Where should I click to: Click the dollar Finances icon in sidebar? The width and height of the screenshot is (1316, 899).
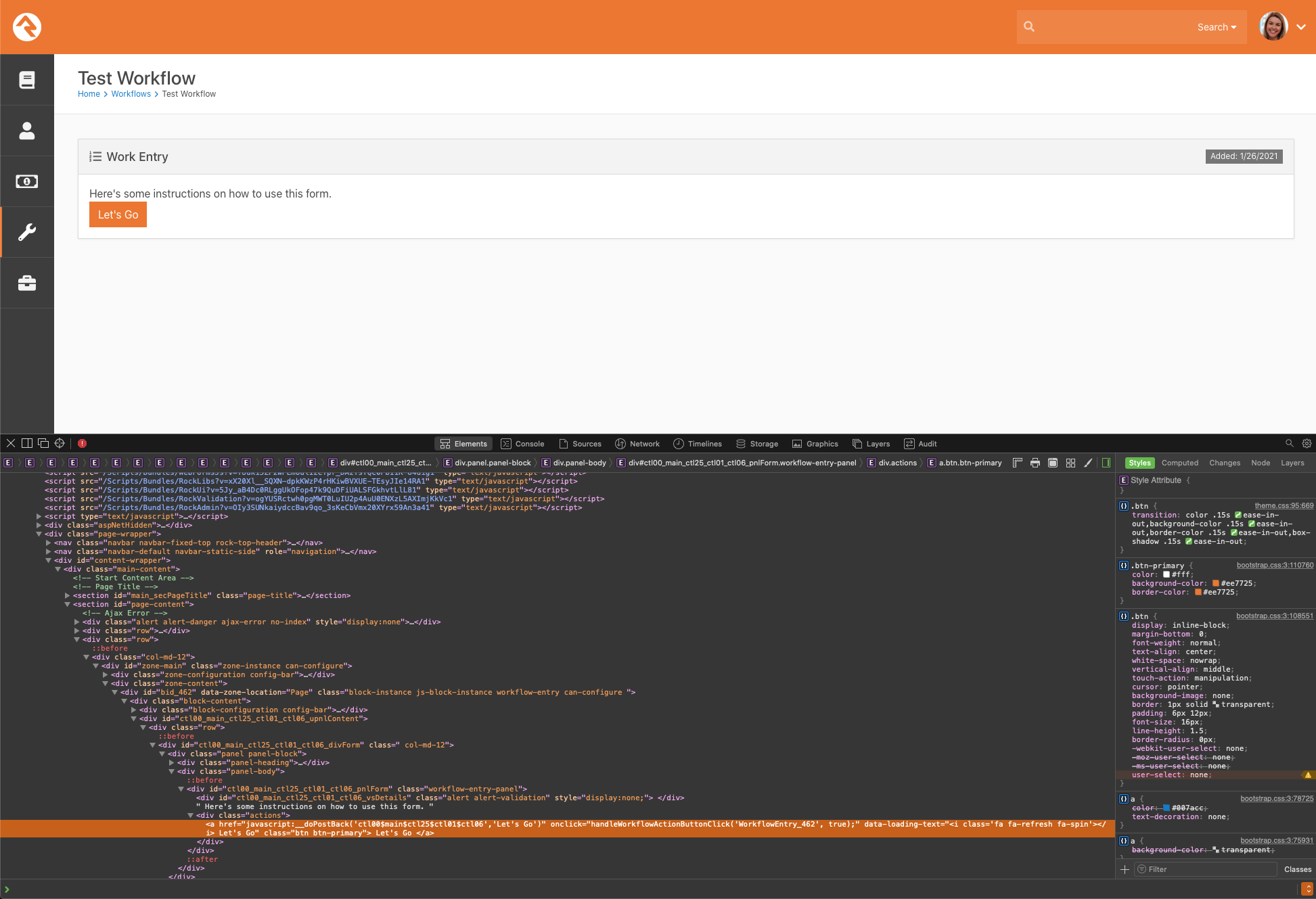click(x=27, y=181)
